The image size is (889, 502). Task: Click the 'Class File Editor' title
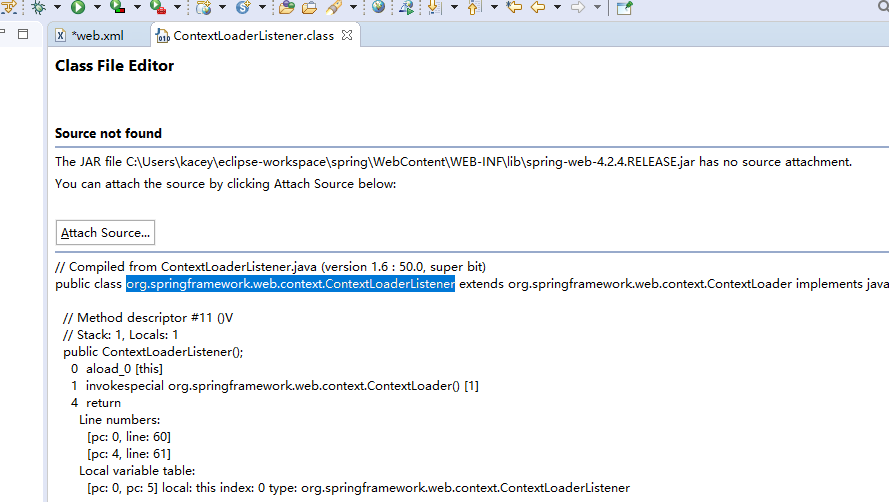(115, 66)
